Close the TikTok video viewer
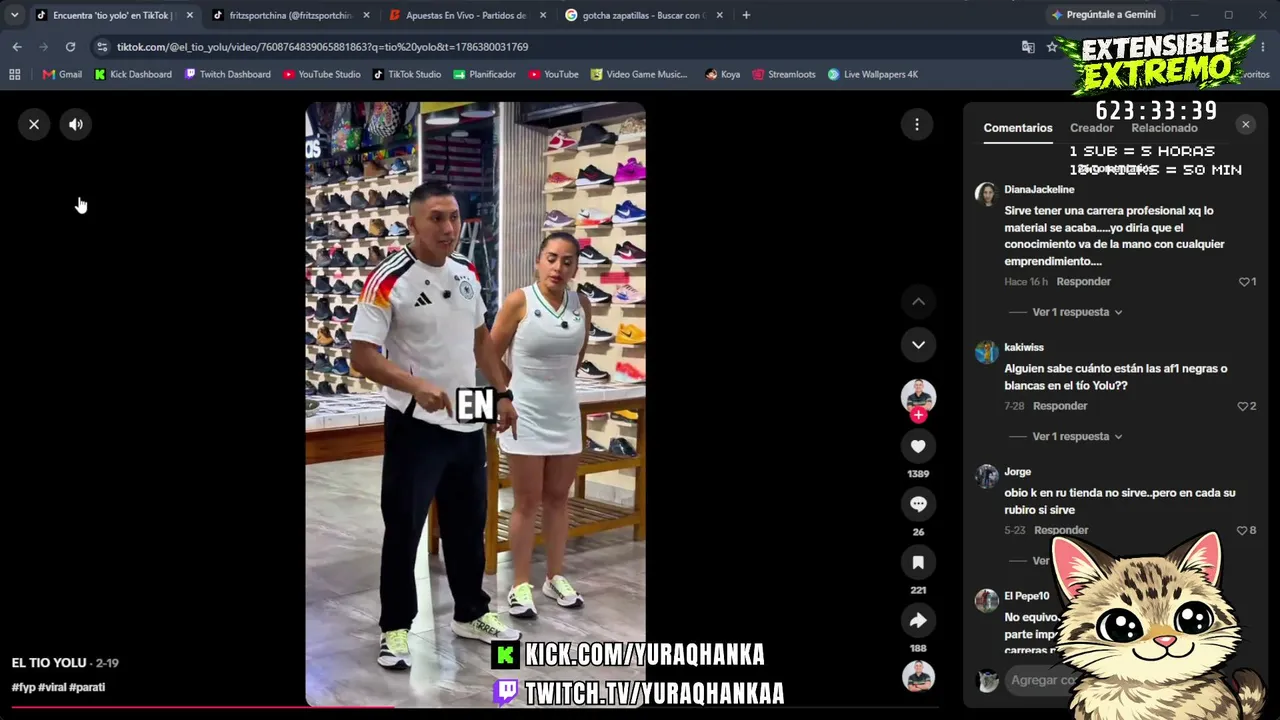This screenshot has height=720, width=1280. click(34, 124)
